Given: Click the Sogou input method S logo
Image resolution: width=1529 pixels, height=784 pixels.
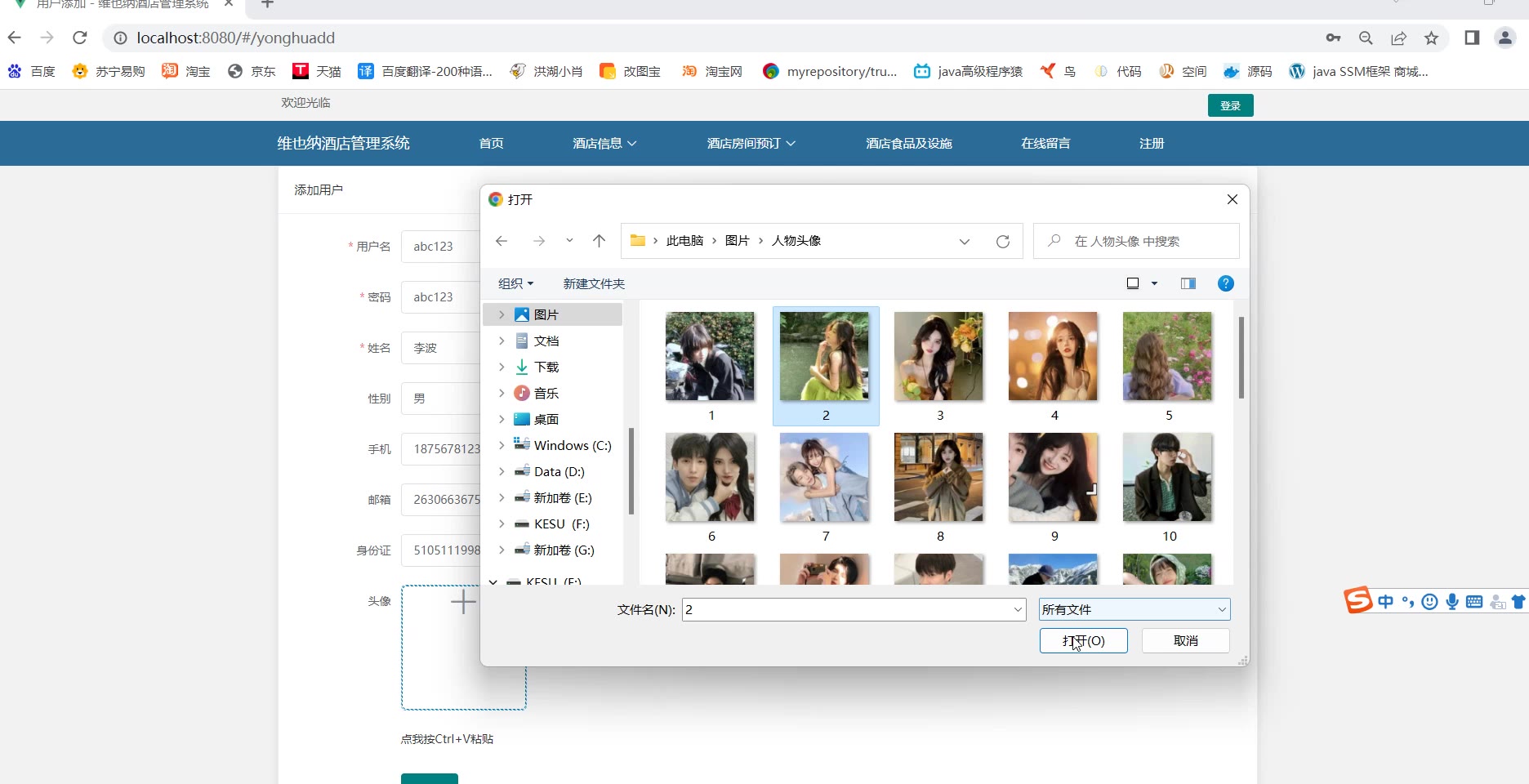Looking at the screenshot, I should coord(1358,600).
